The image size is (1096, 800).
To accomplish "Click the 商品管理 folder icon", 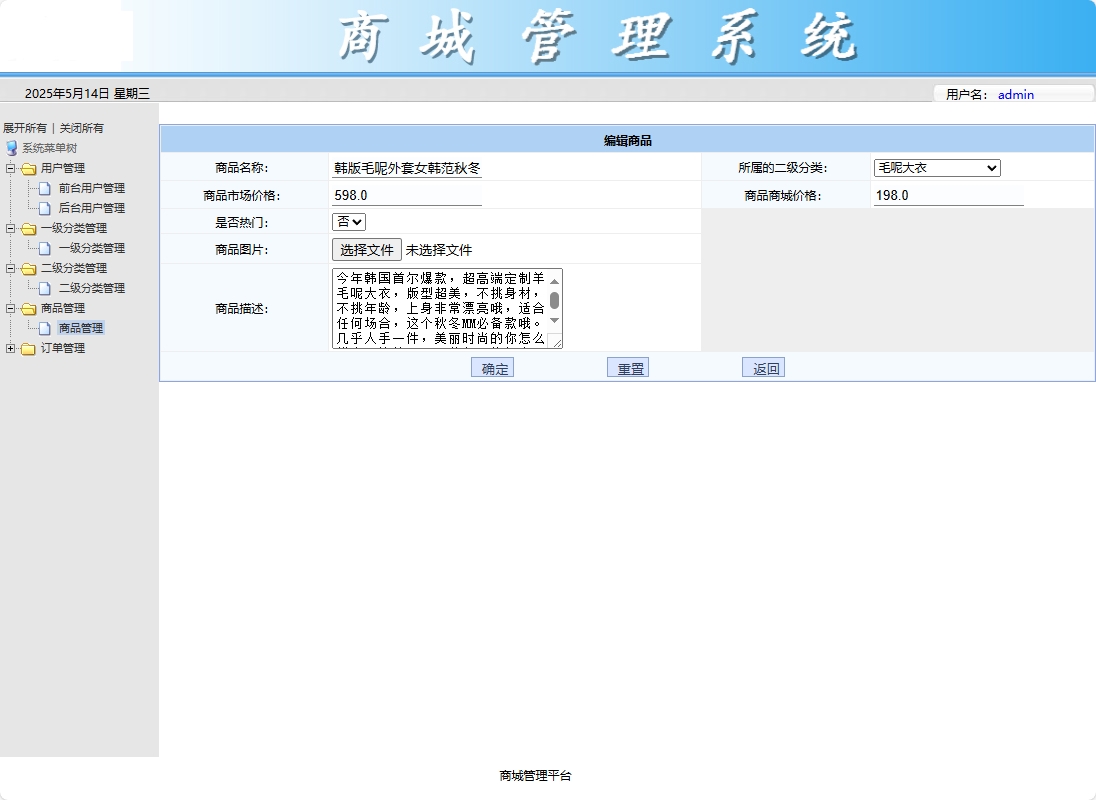I will (29, 307).
